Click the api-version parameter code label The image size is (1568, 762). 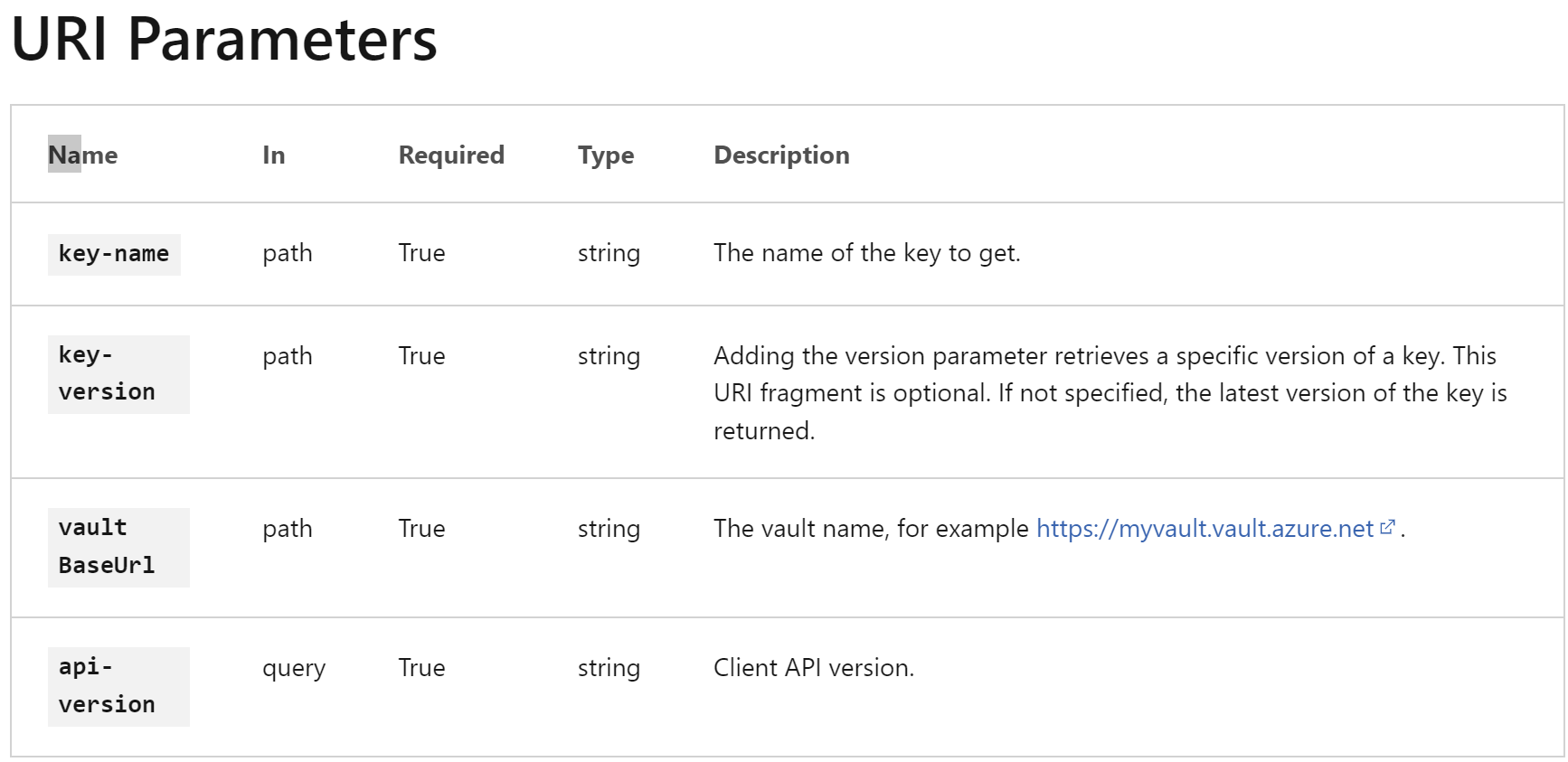click(x=118, y=686)
